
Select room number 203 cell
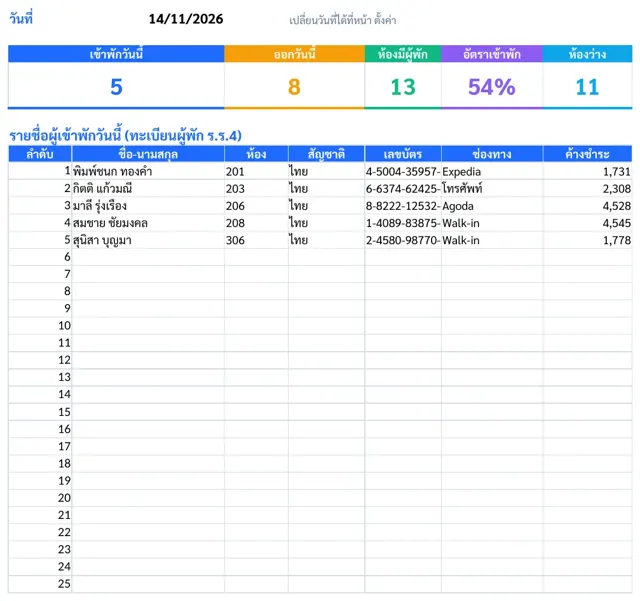(x=256, y=188)
